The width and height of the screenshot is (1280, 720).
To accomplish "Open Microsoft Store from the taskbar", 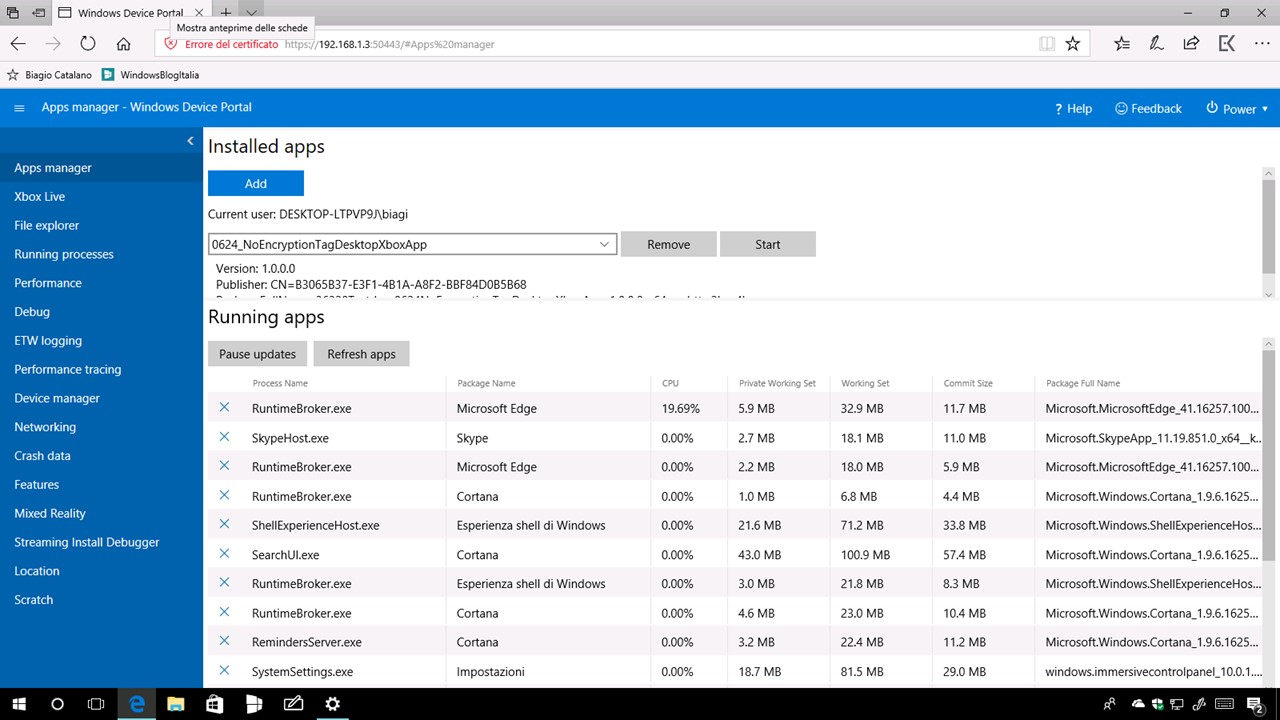I will coord(214,704).
